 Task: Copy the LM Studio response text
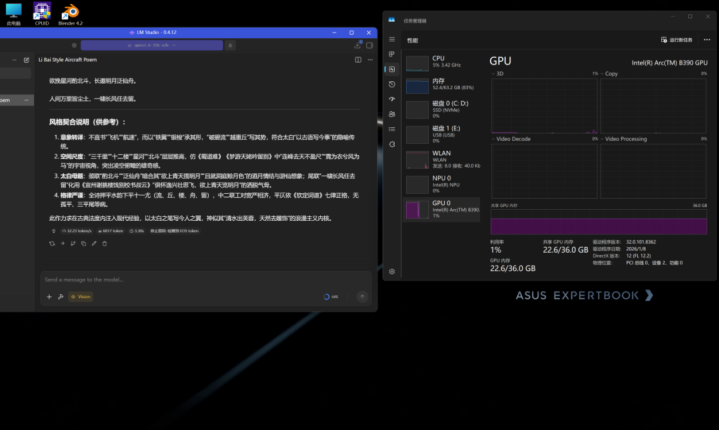coord(83,243)
